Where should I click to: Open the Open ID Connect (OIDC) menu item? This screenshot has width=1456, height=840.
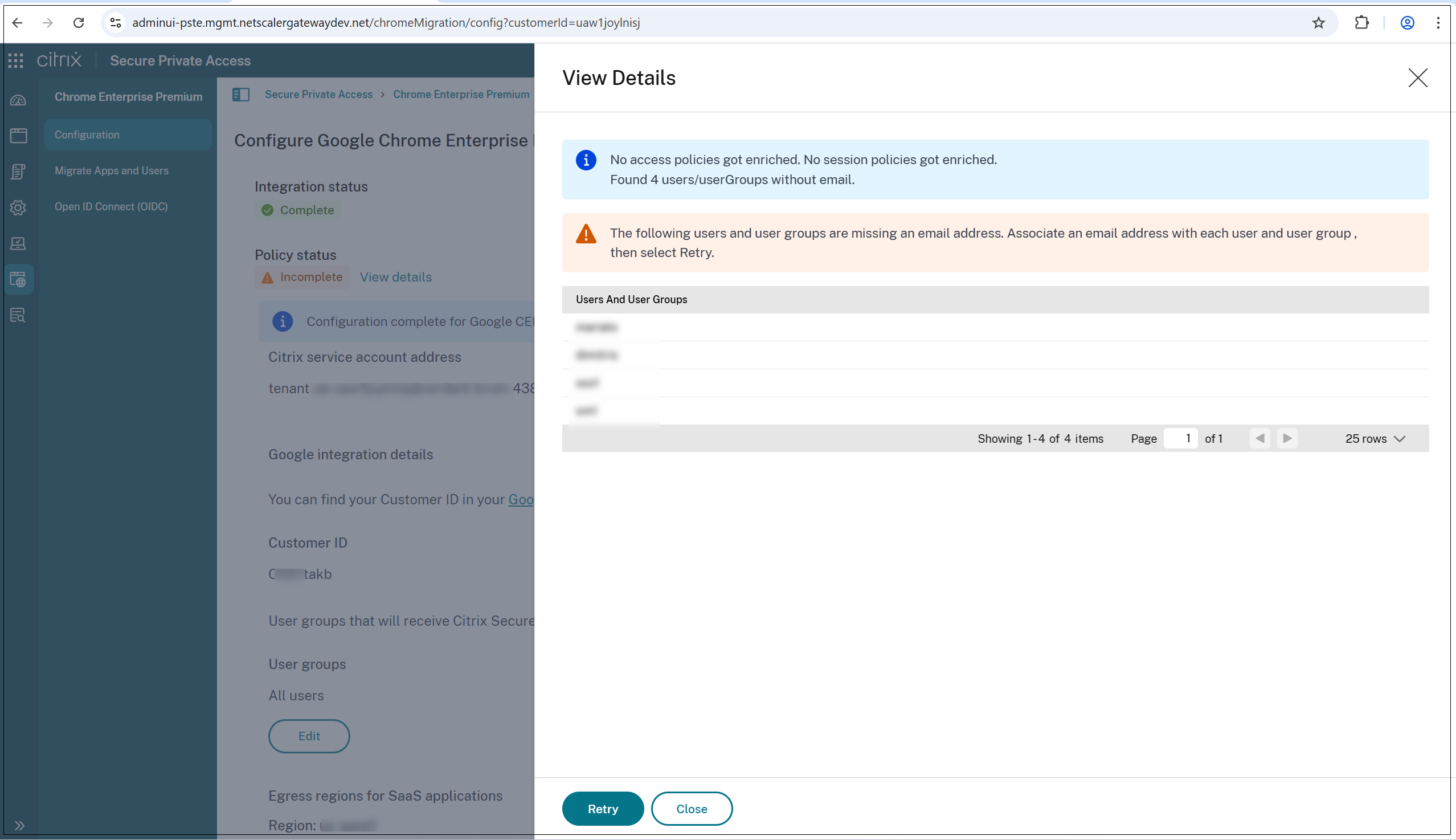[x=111, y=206]
